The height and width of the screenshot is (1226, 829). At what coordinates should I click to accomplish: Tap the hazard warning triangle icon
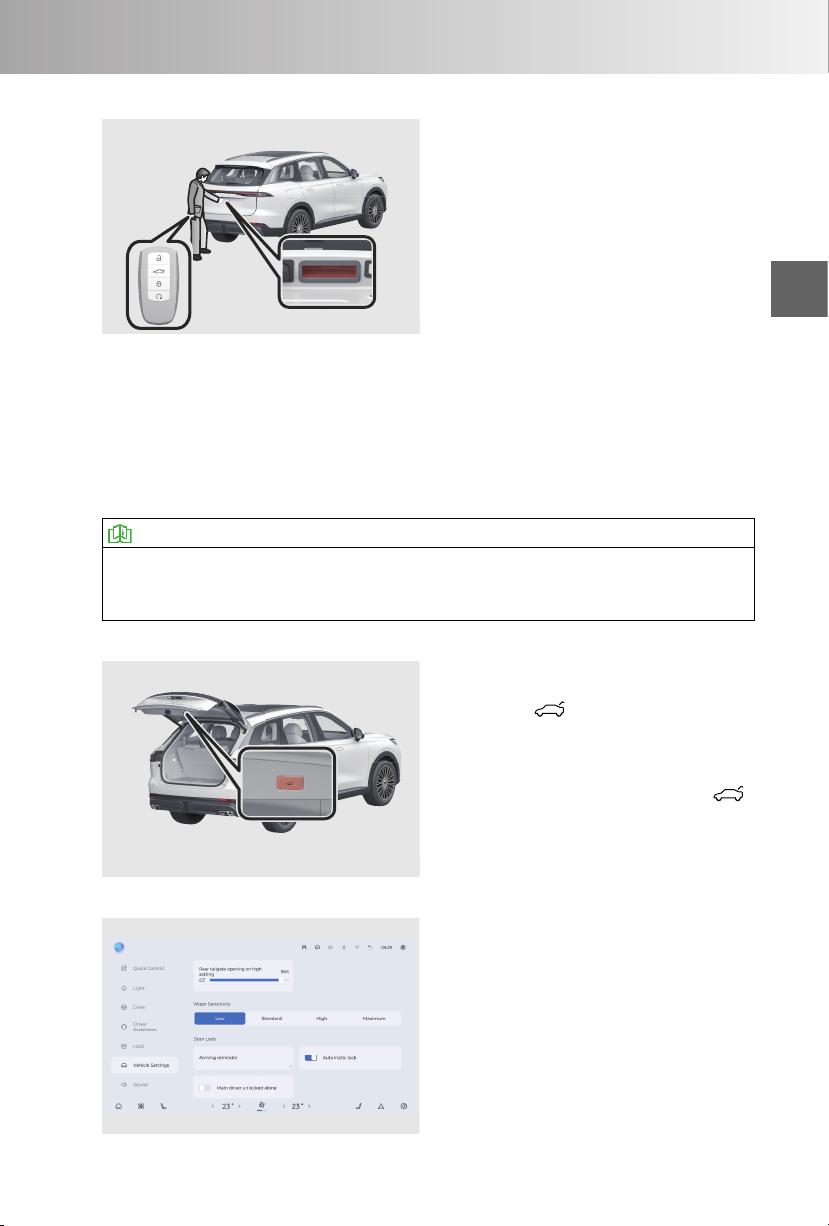tap(381, 1107)
